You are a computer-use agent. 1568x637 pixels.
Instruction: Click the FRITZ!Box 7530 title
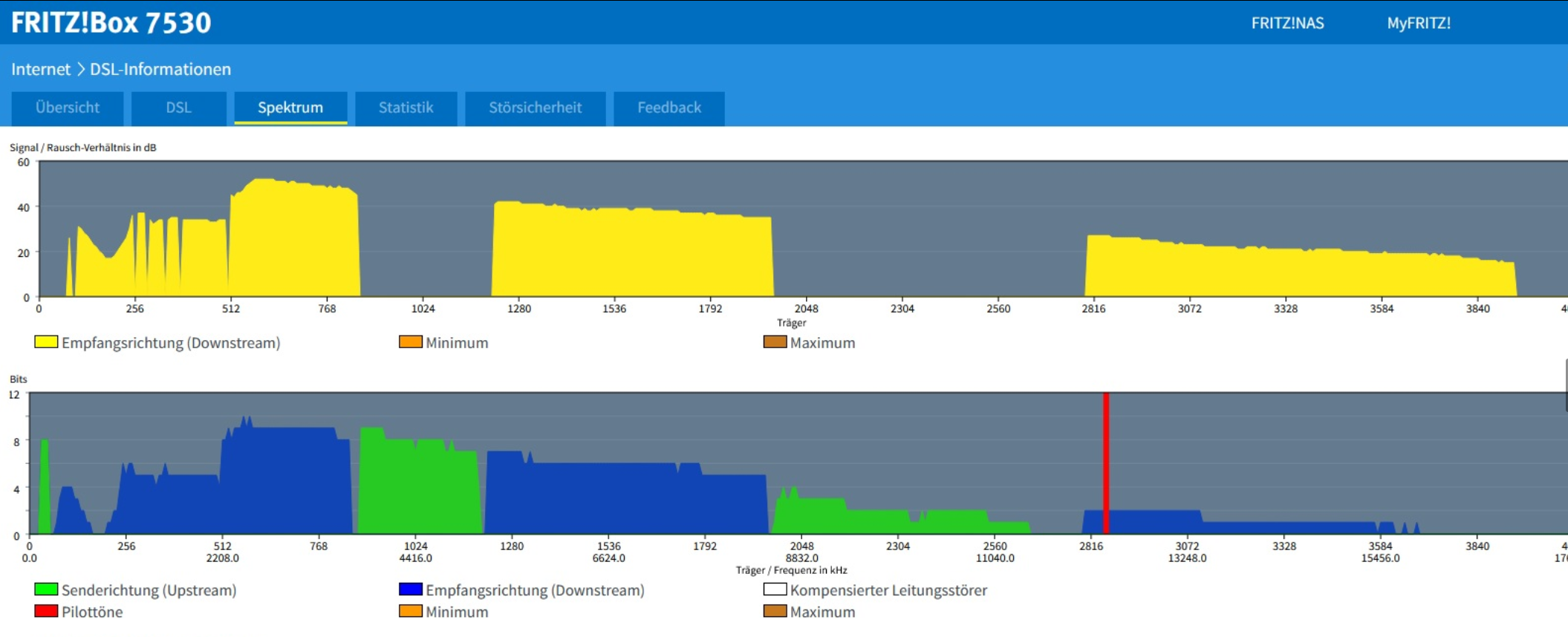click(111, 23)
